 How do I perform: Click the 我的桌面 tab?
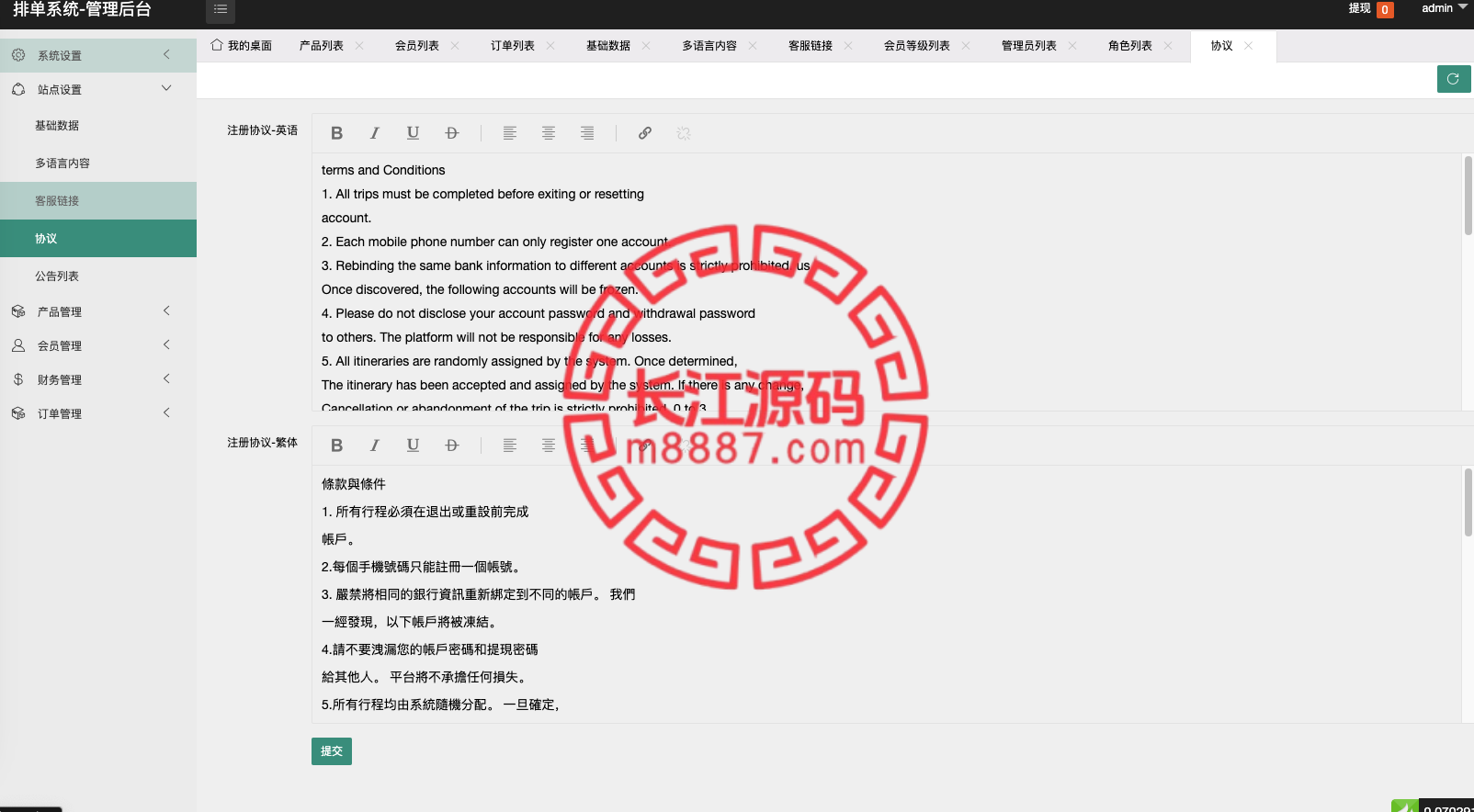242,46
